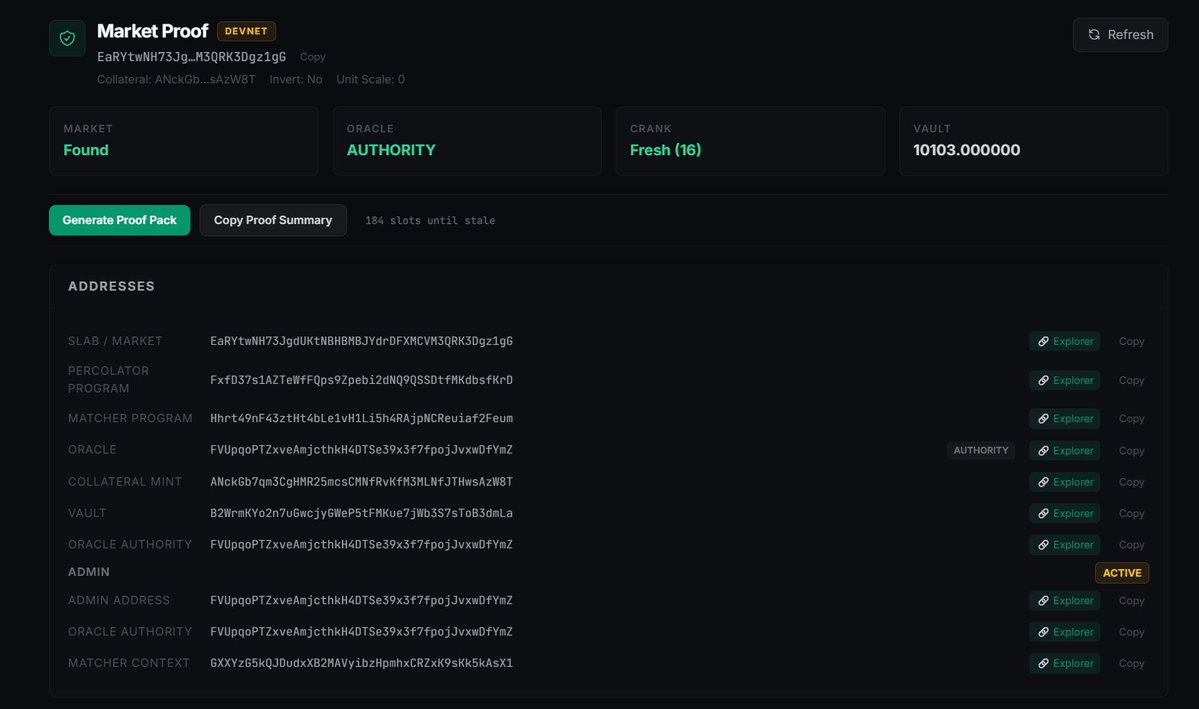This screenshot has width=1199, height=709.
Task: Open Explorer for the Collateral Mint
Action: click(1064, 481)
